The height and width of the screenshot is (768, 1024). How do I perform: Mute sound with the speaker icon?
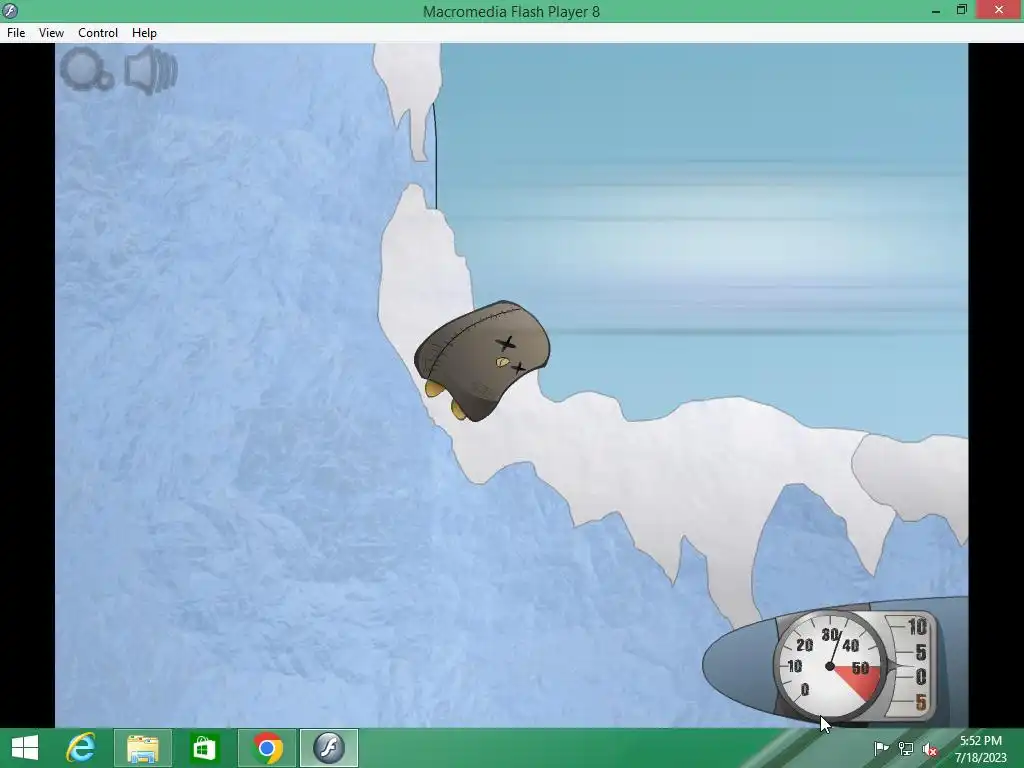151,70
